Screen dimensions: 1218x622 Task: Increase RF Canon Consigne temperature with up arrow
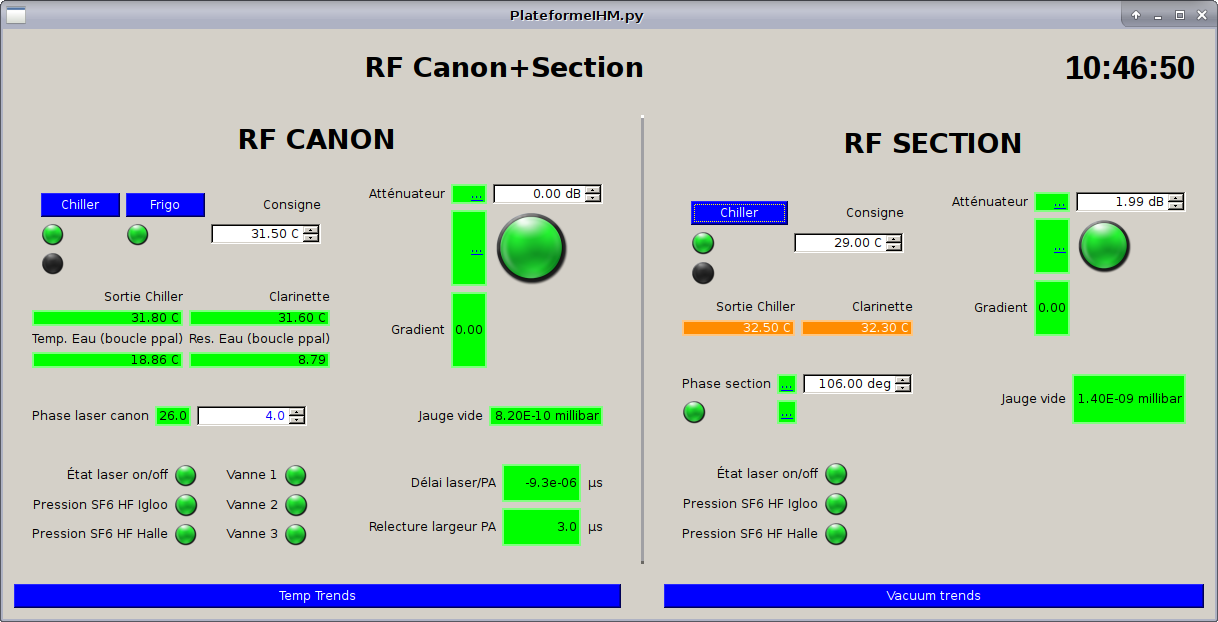click(311, 229)
